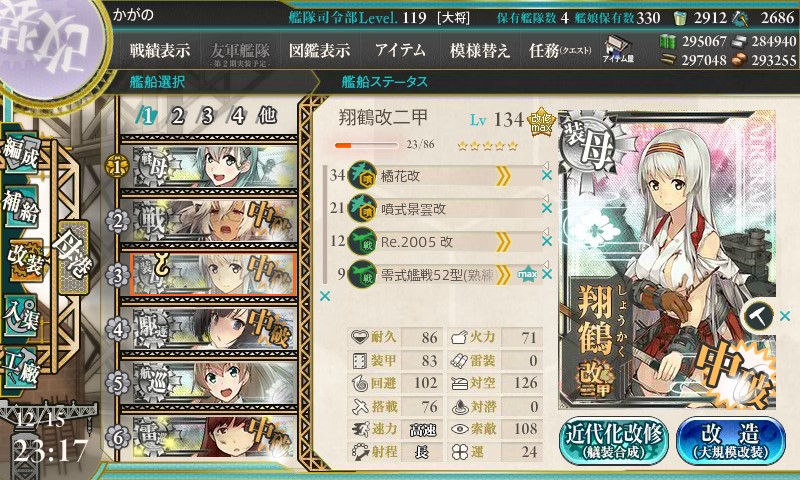Remove 噴式景雲改 with its X mark
Image resolution: width=800 pixels, height=480 pixels.
tap(546, 208)
